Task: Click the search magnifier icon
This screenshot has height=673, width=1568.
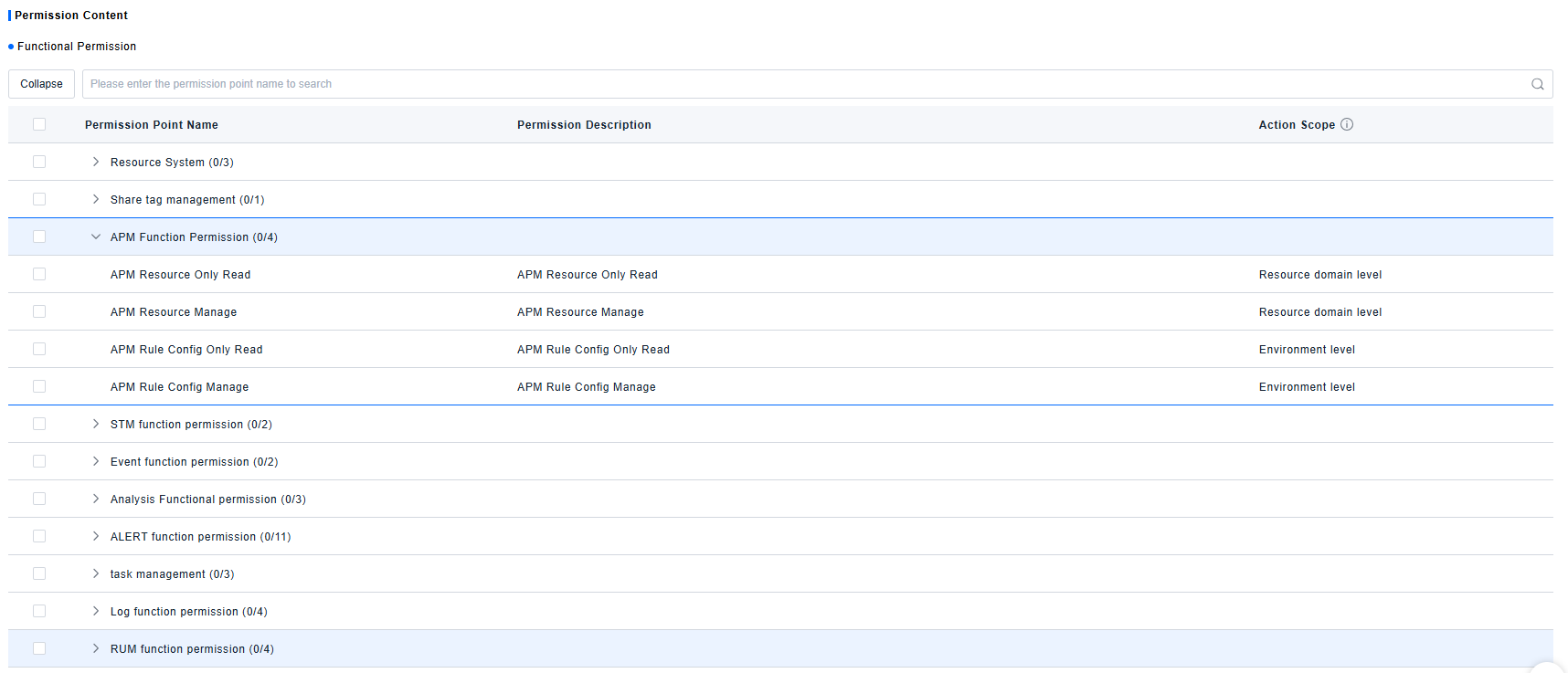Action: click(x=1537, y=84)
